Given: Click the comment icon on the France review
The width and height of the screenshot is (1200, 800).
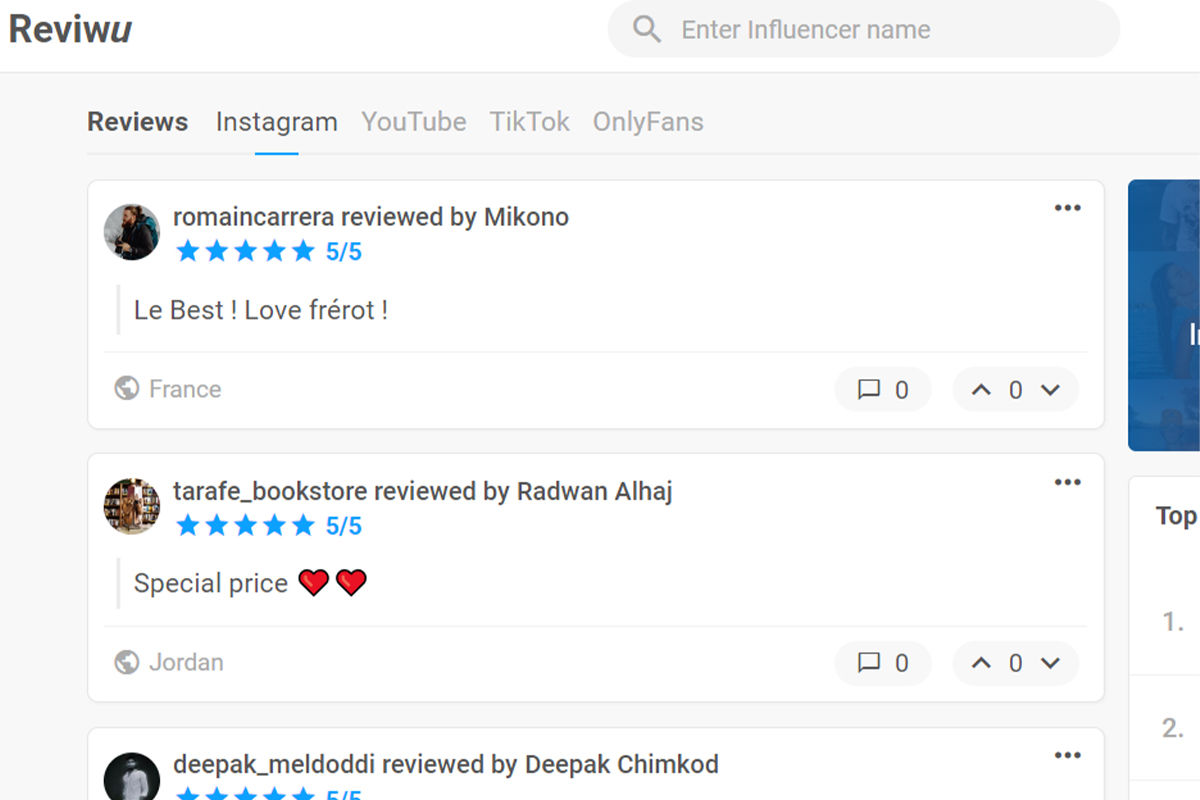Looking at the screenshot, I should click(x=869, y=389).
